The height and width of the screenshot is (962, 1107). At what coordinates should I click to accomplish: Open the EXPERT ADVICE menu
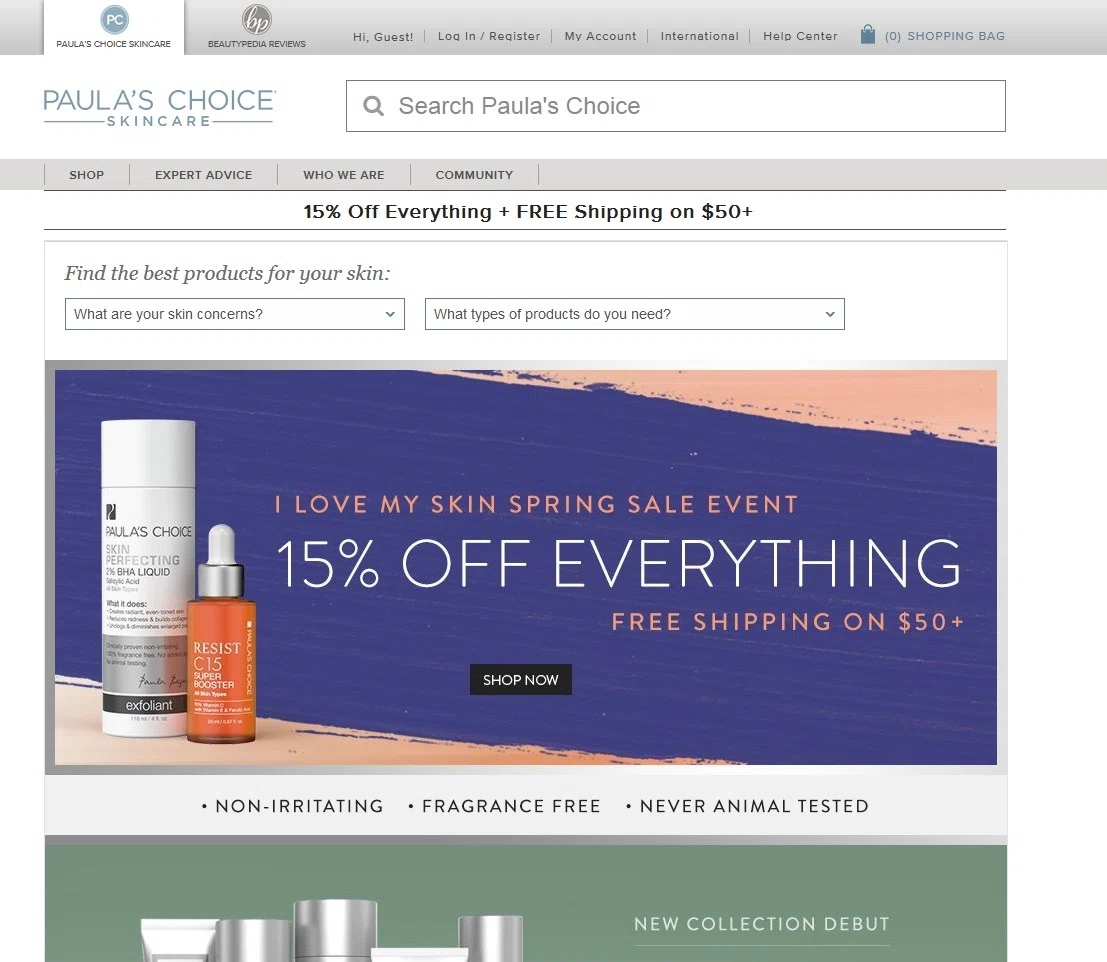203,175
